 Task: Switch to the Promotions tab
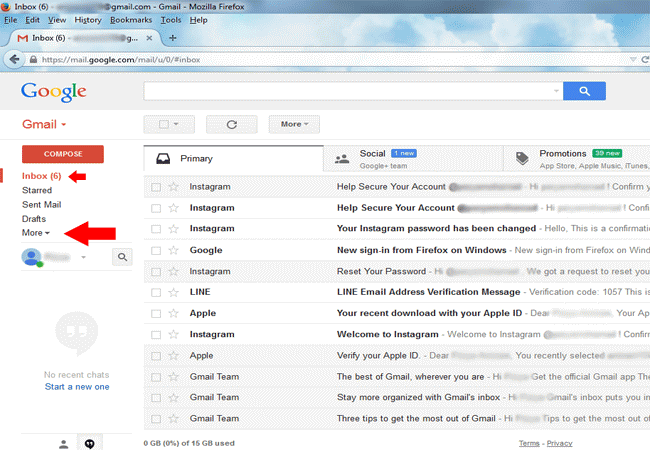pyautogui.click(x=577, y=159)
